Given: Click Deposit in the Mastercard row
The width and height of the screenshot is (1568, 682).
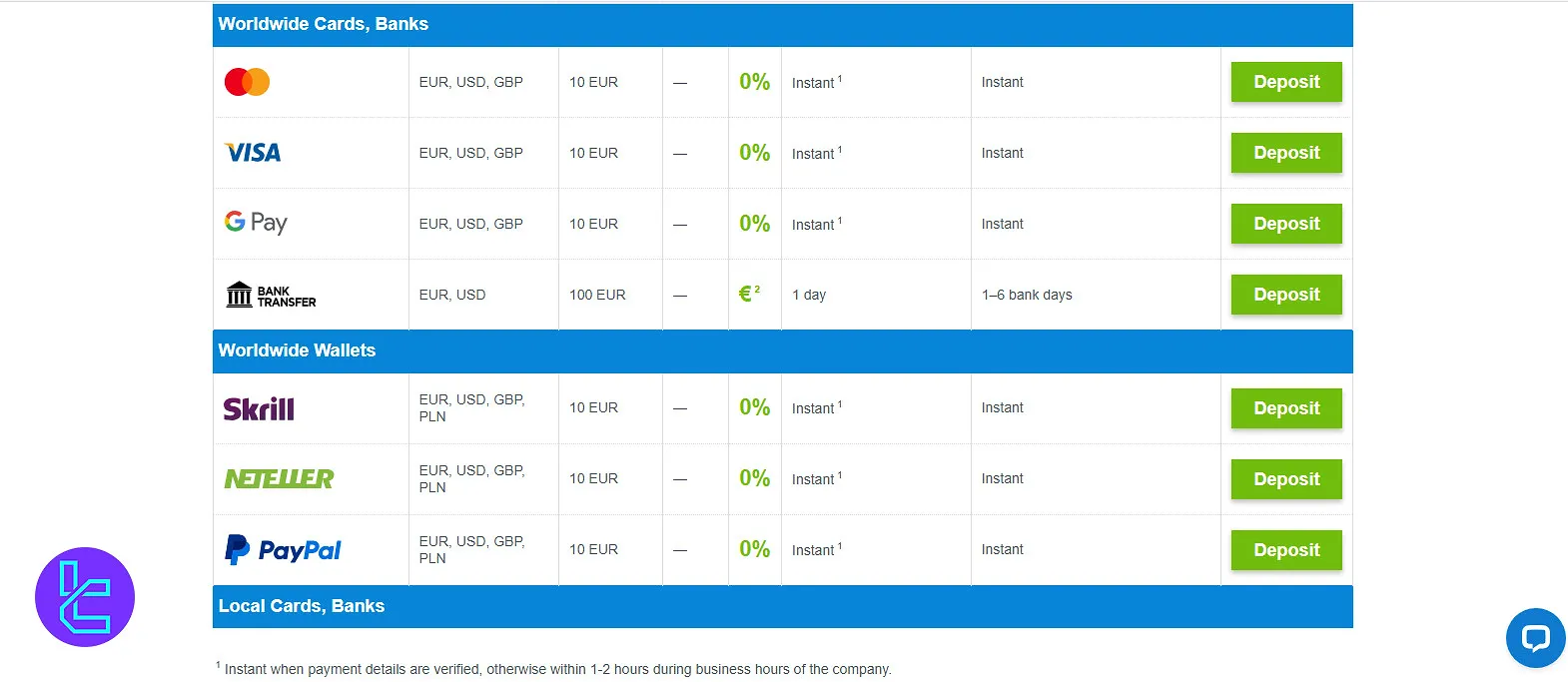Looking at the screenshot, I should click(x=1286, y=82).
